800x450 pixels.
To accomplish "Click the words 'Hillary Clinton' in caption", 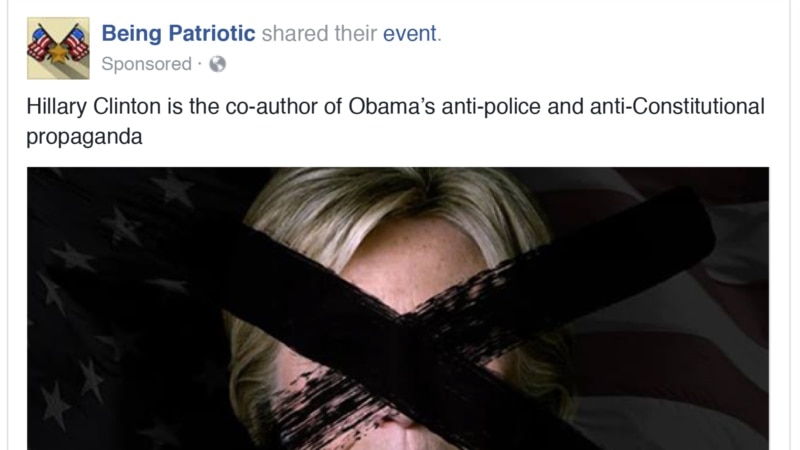I will pos(94,107).
